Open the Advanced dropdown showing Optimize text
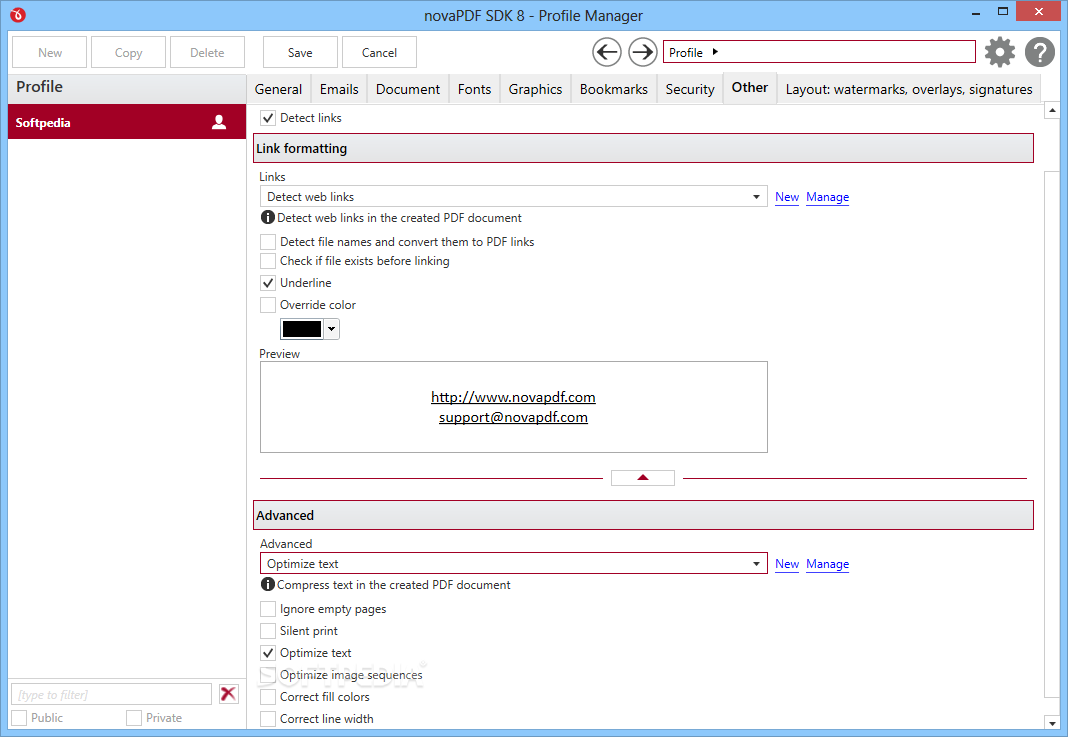 tap(514, 563)
